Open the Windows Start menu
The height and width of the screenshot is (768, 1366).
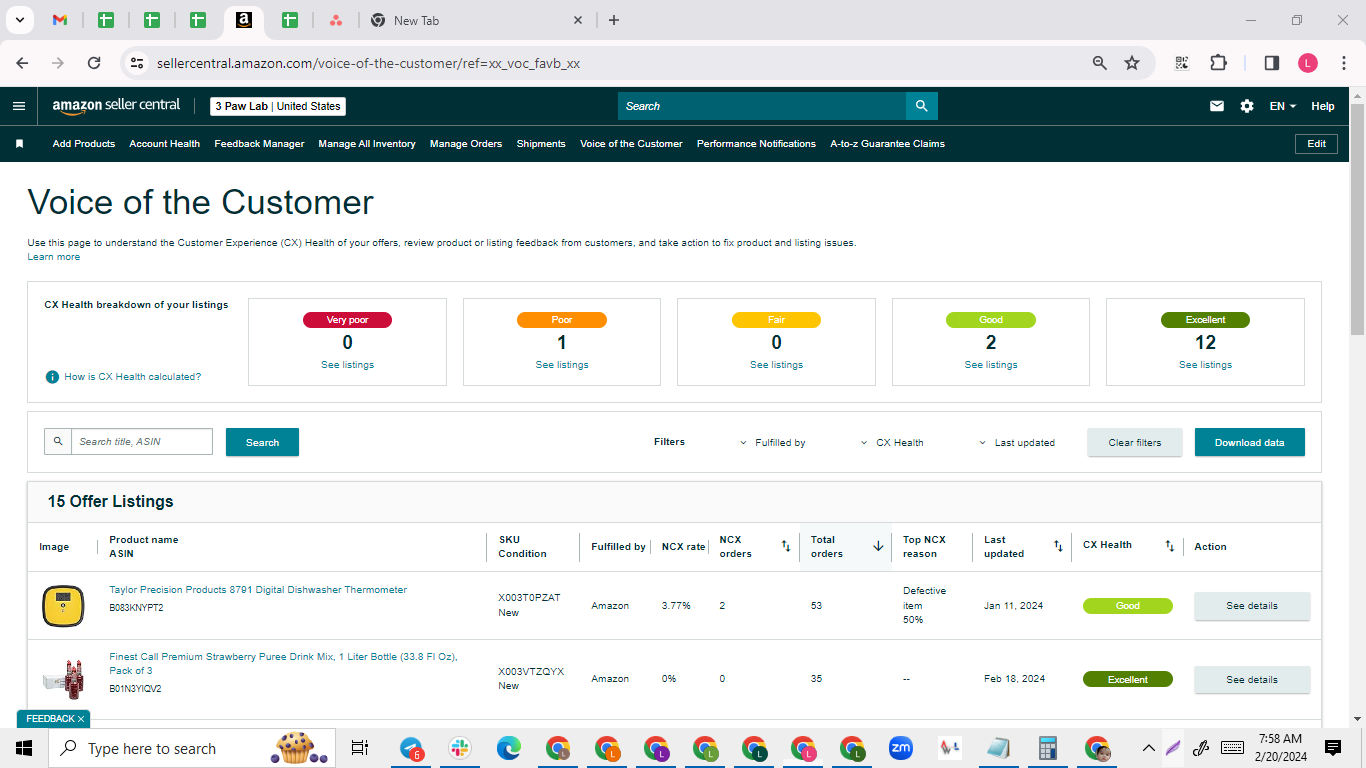tap(24, 748)
